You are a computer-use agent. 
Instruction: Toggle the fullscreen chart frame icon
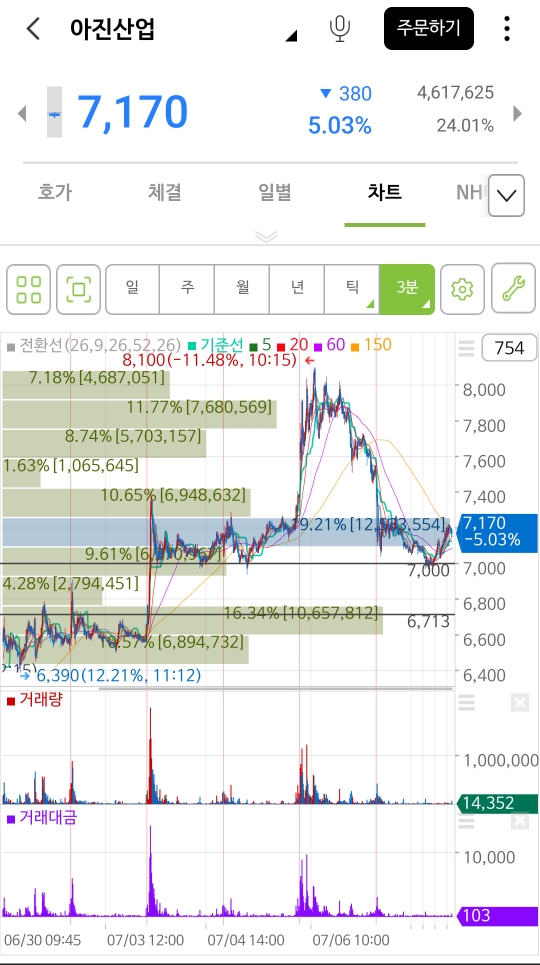[79, 289]
